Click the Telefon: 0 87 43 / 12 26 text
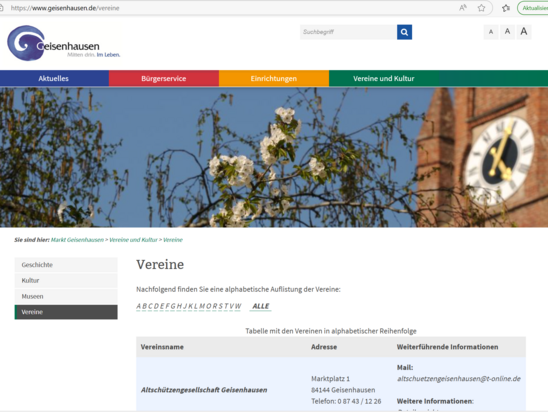 point(346,401)
